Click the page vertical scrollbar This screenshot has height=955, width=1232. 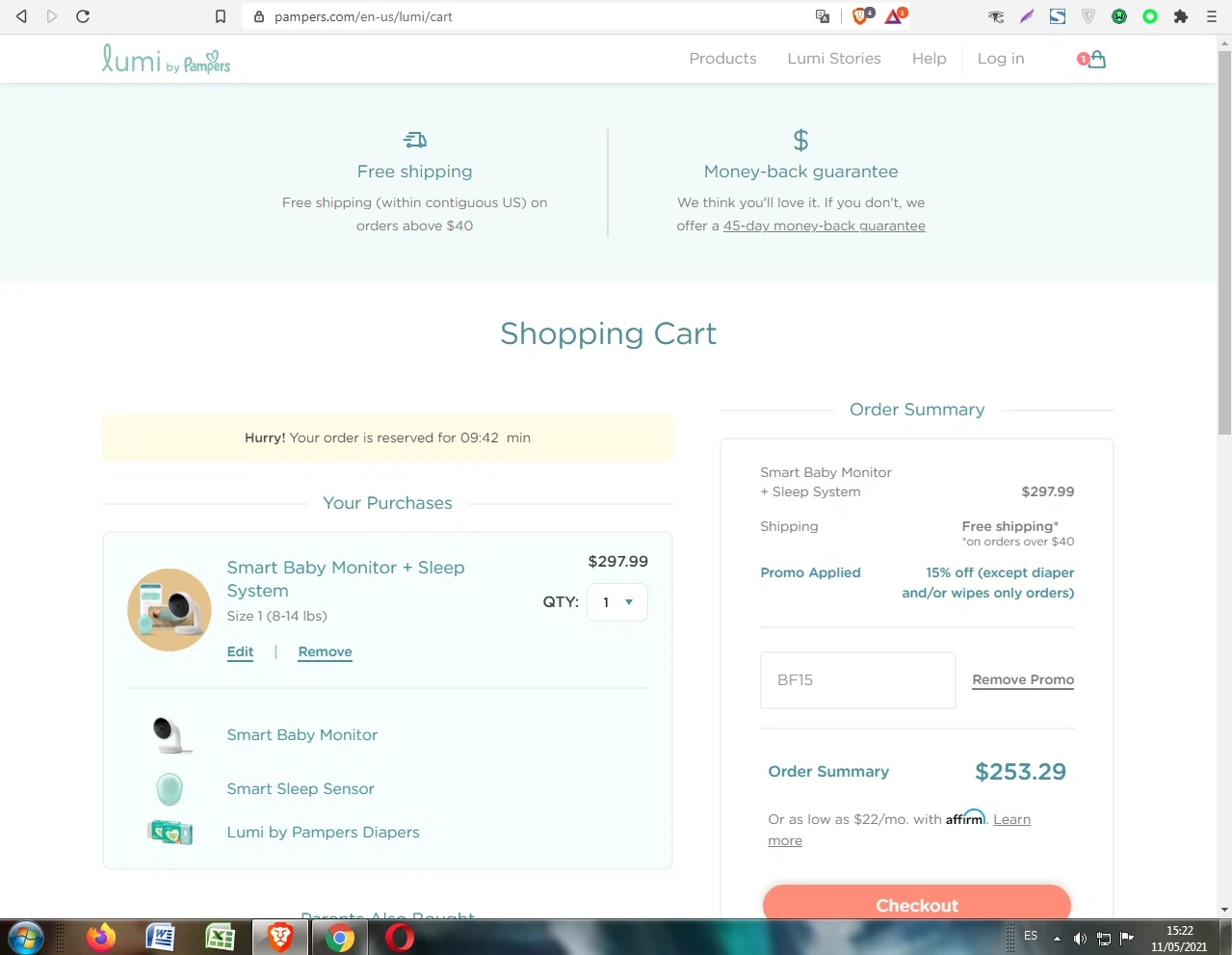click(x=1224, y=241)
